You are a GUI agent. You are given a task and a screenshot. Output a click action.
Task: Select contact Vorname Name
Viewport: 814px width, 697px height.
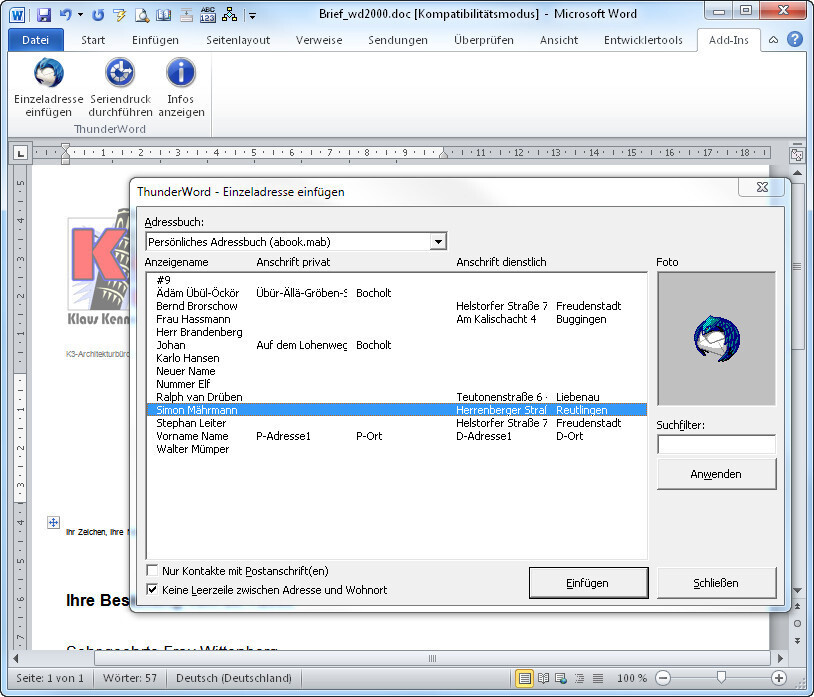tap(397, 435)
